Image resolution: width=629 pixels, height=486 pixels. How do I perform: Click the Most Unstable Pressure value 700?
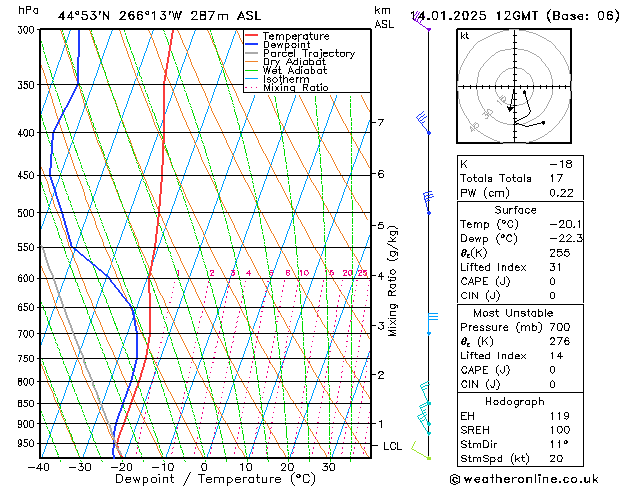click(x=560, y=327)
